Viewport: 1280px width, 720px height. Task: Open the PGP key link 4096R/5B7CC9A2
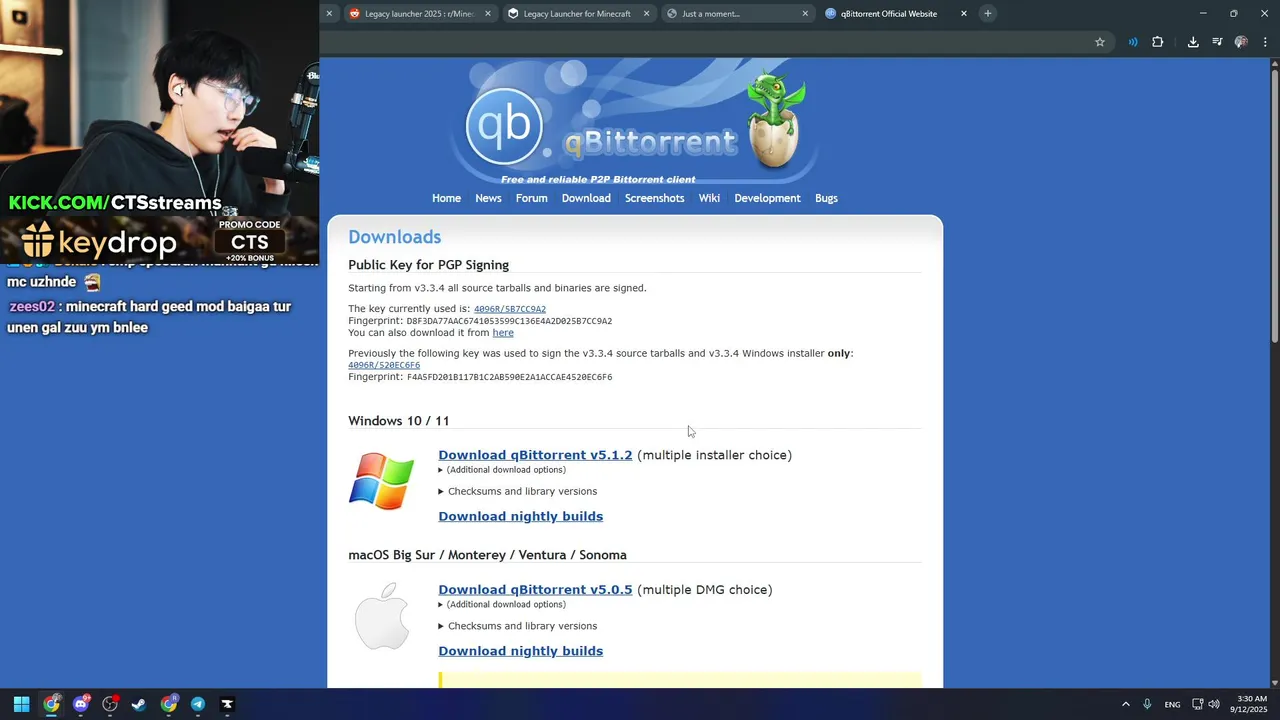(510, 309)
